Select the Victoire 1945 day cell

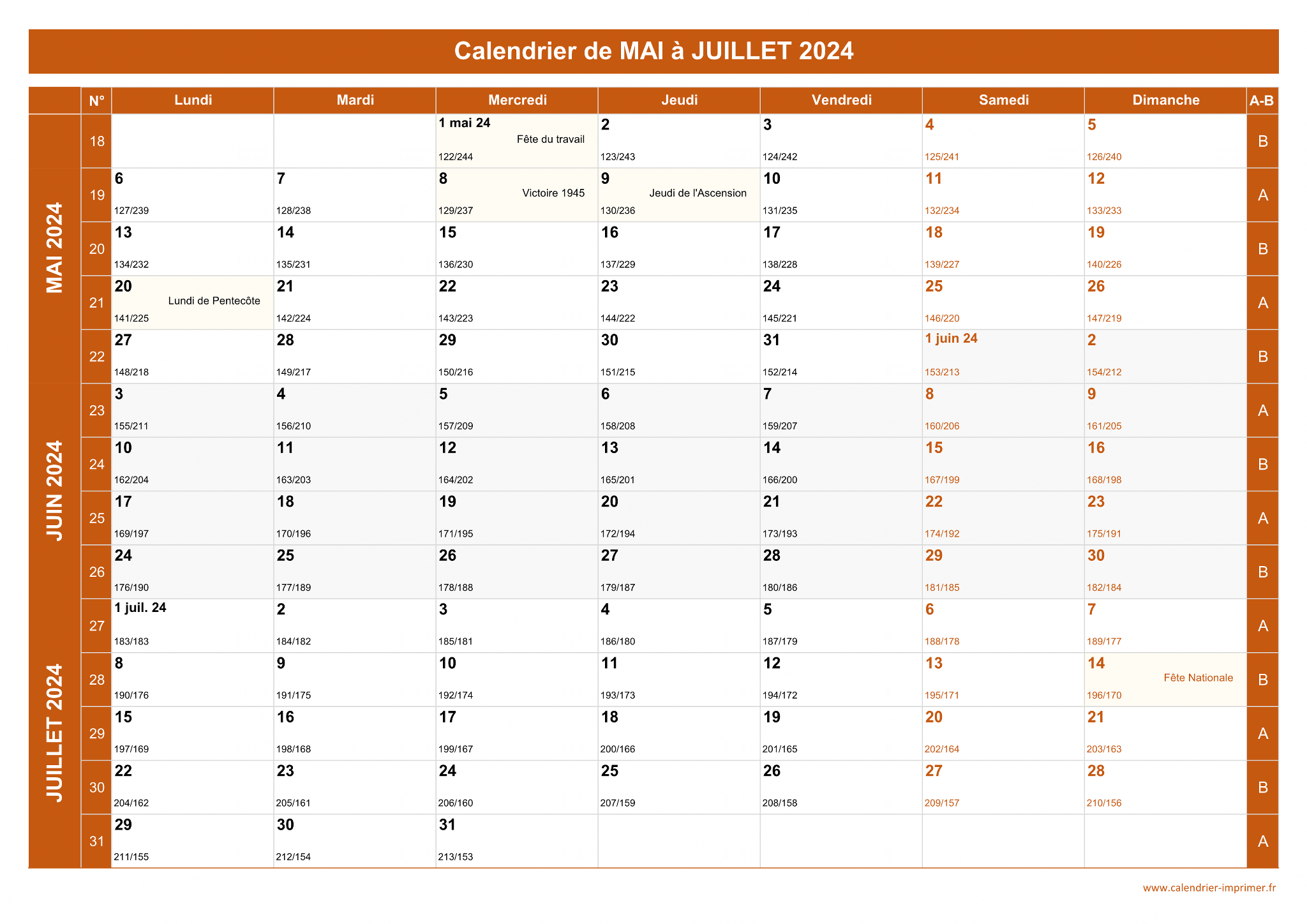(517, 195)
